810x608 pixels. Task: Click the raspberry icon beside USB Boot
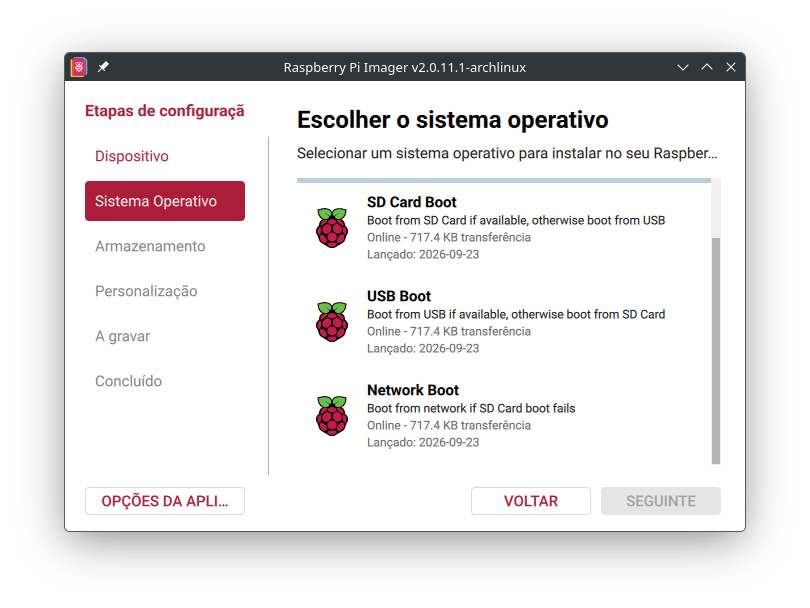point(332,322)
